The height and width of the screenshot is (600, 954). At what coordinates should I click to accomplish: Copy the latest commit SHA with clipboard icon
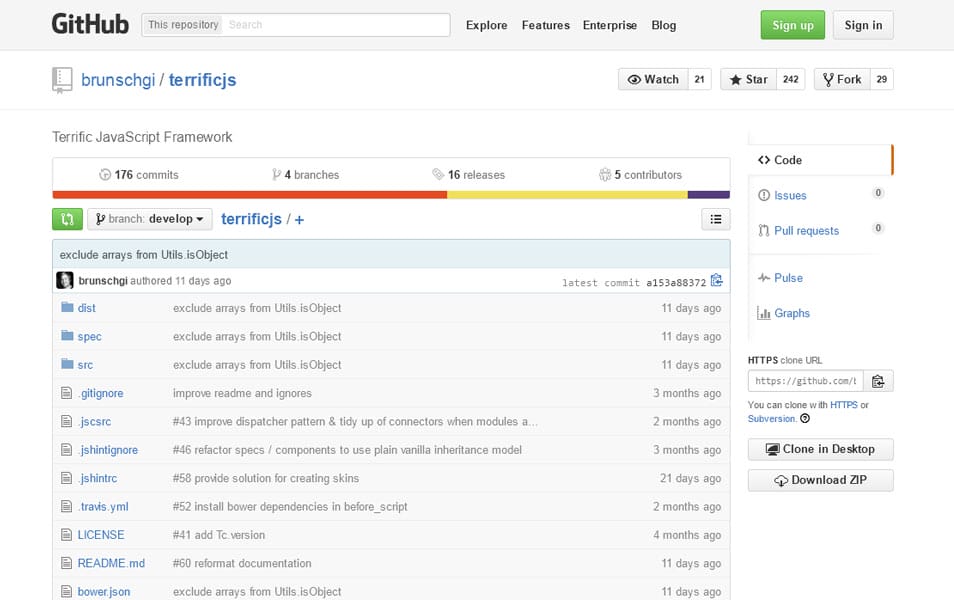pyautogui.click(x=717, y=281)
